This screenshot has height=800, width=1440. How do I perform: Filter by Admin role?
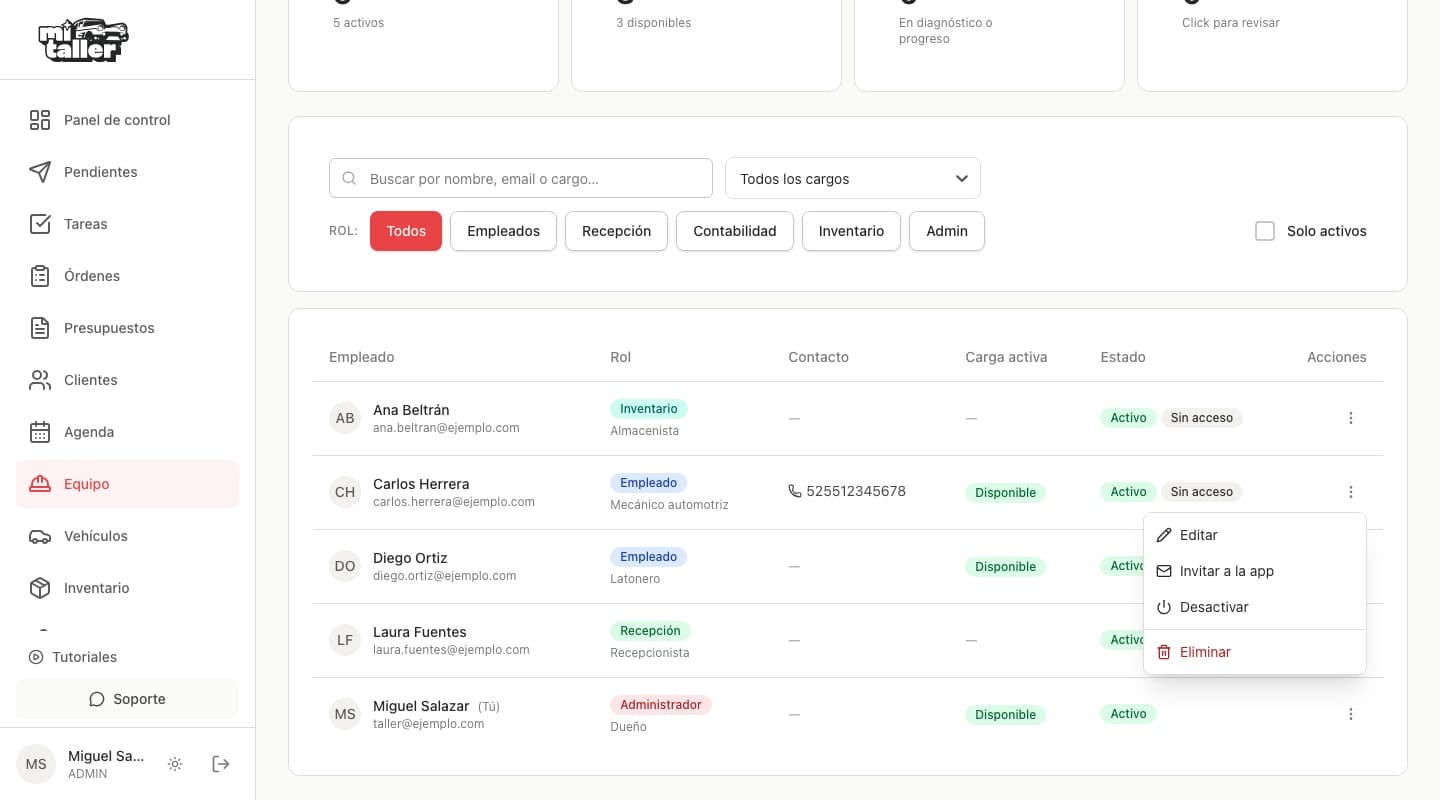[x=947, y=231]
